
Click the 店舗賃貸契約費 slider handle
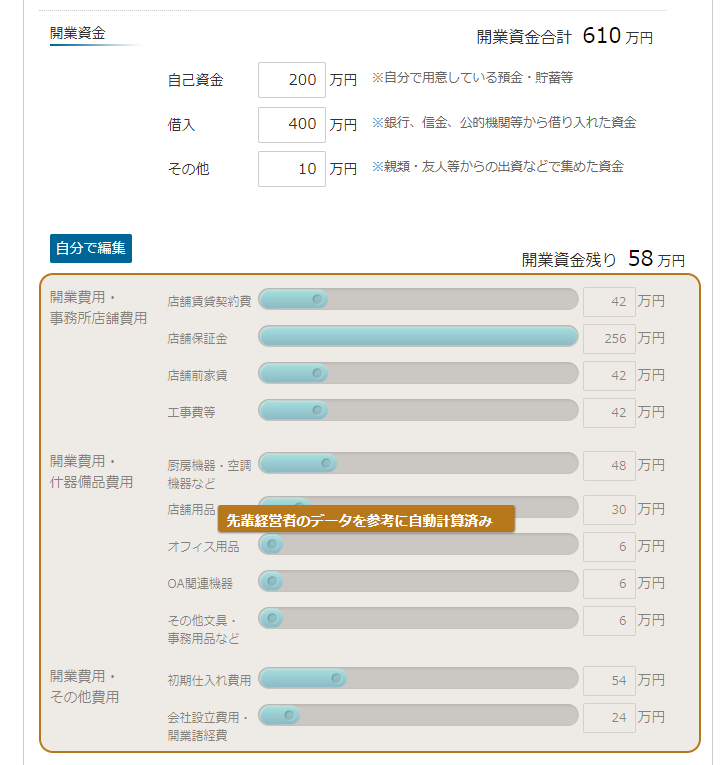pyautogui.click(x=317, y=299)
